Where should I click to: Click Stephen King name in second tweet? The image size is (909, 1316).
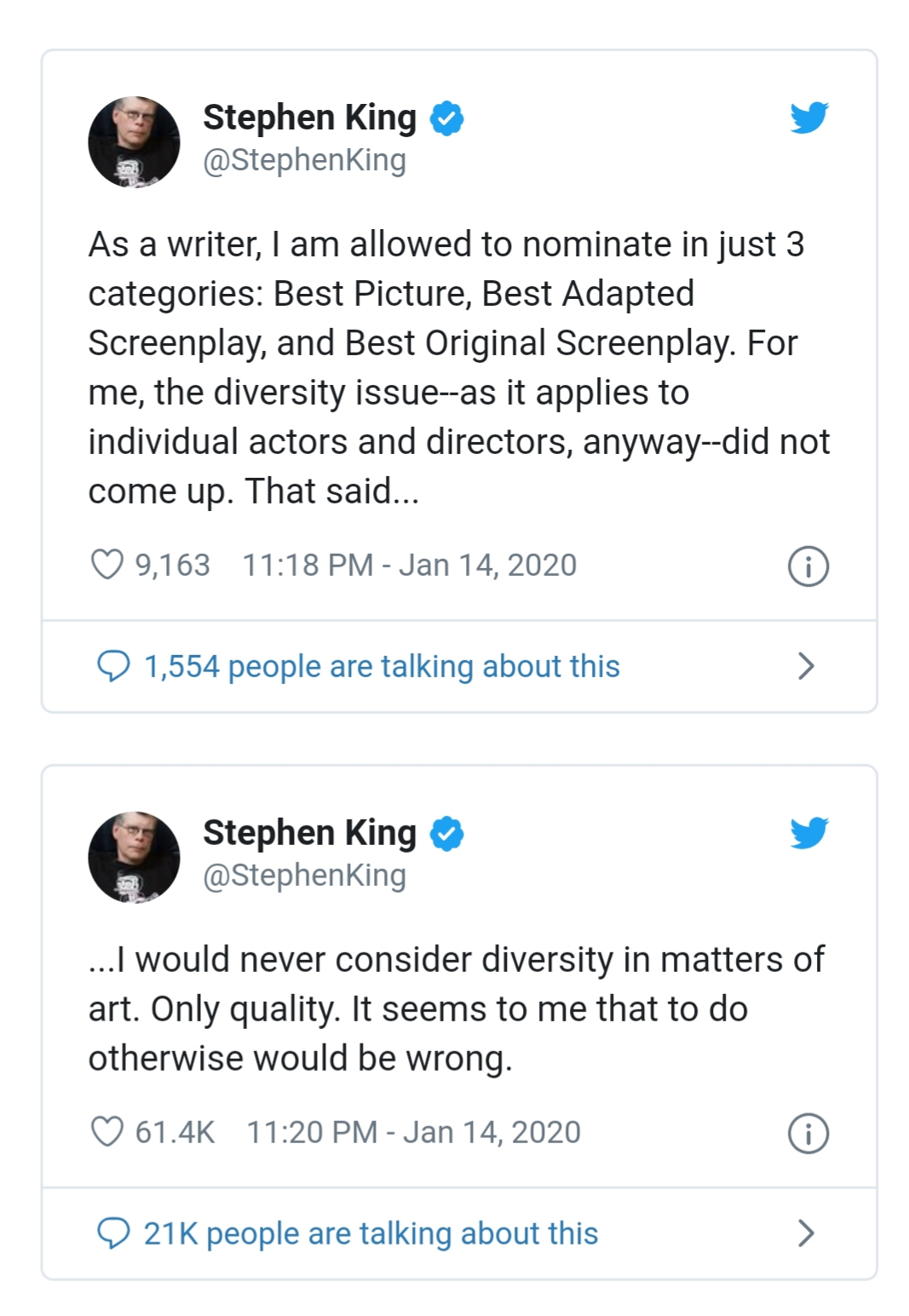309,833
